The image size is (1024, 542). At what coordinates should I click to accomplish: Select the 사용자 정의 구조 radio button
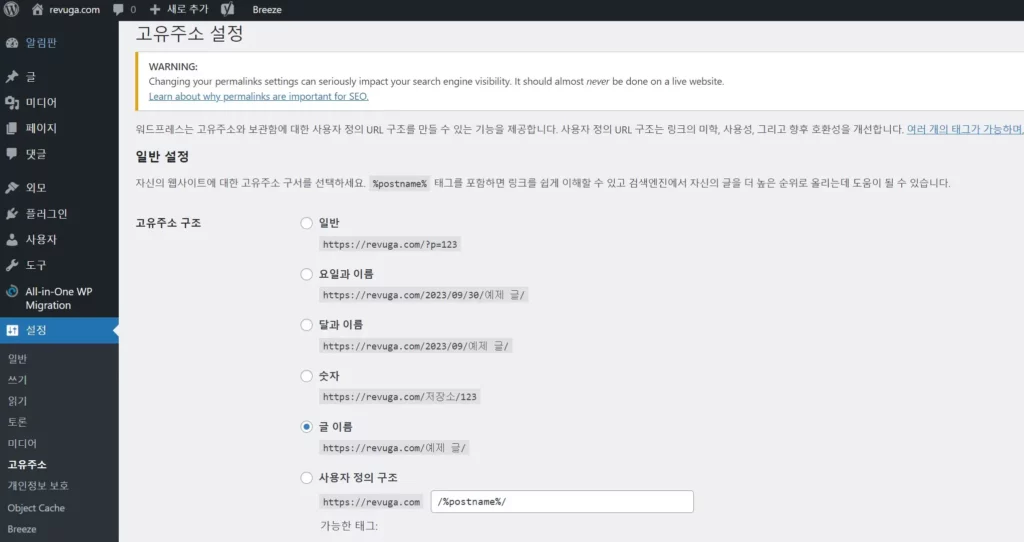306,478
